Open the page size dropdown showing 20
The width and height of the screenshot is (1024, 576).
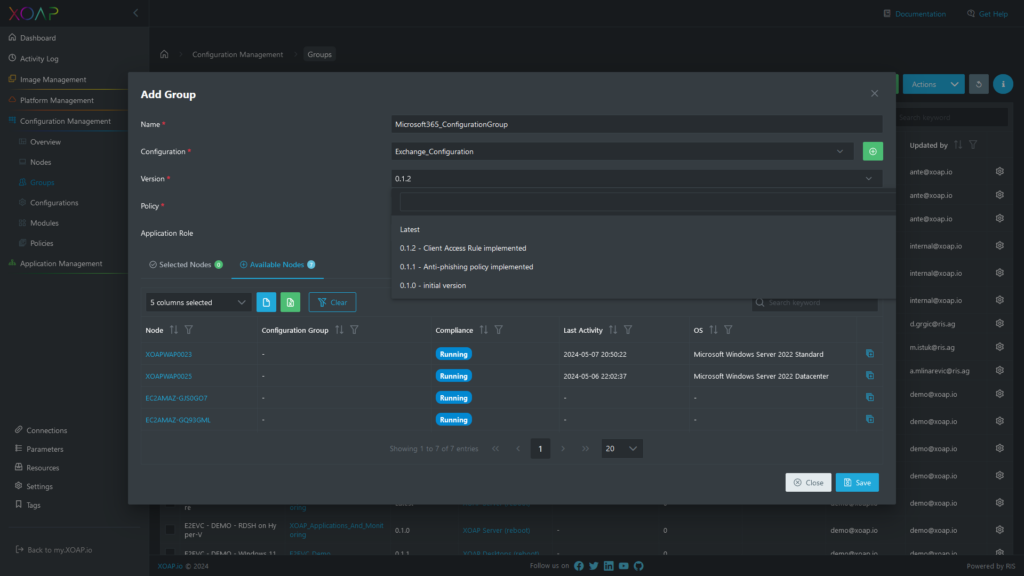tap(622, 449)
